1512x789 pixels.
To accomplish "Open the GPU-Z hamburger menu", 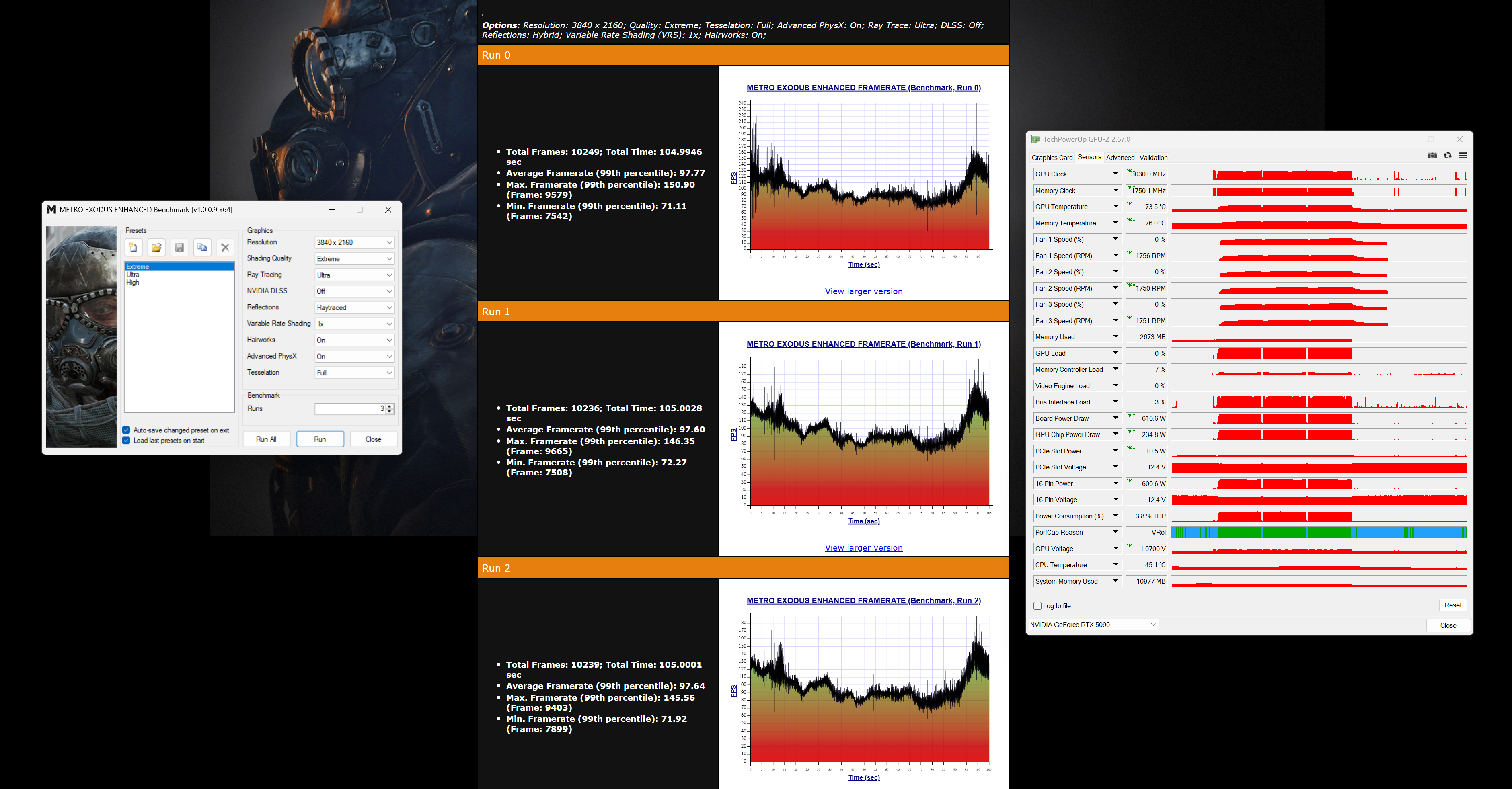I will pyautogui.click(x=1463, y=156).
